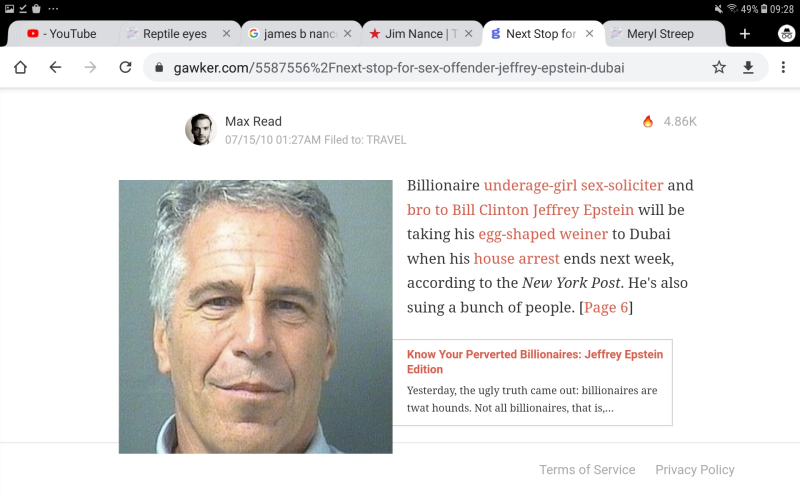
Task: Open the three-dot browser menu
Action: [783, 67]
